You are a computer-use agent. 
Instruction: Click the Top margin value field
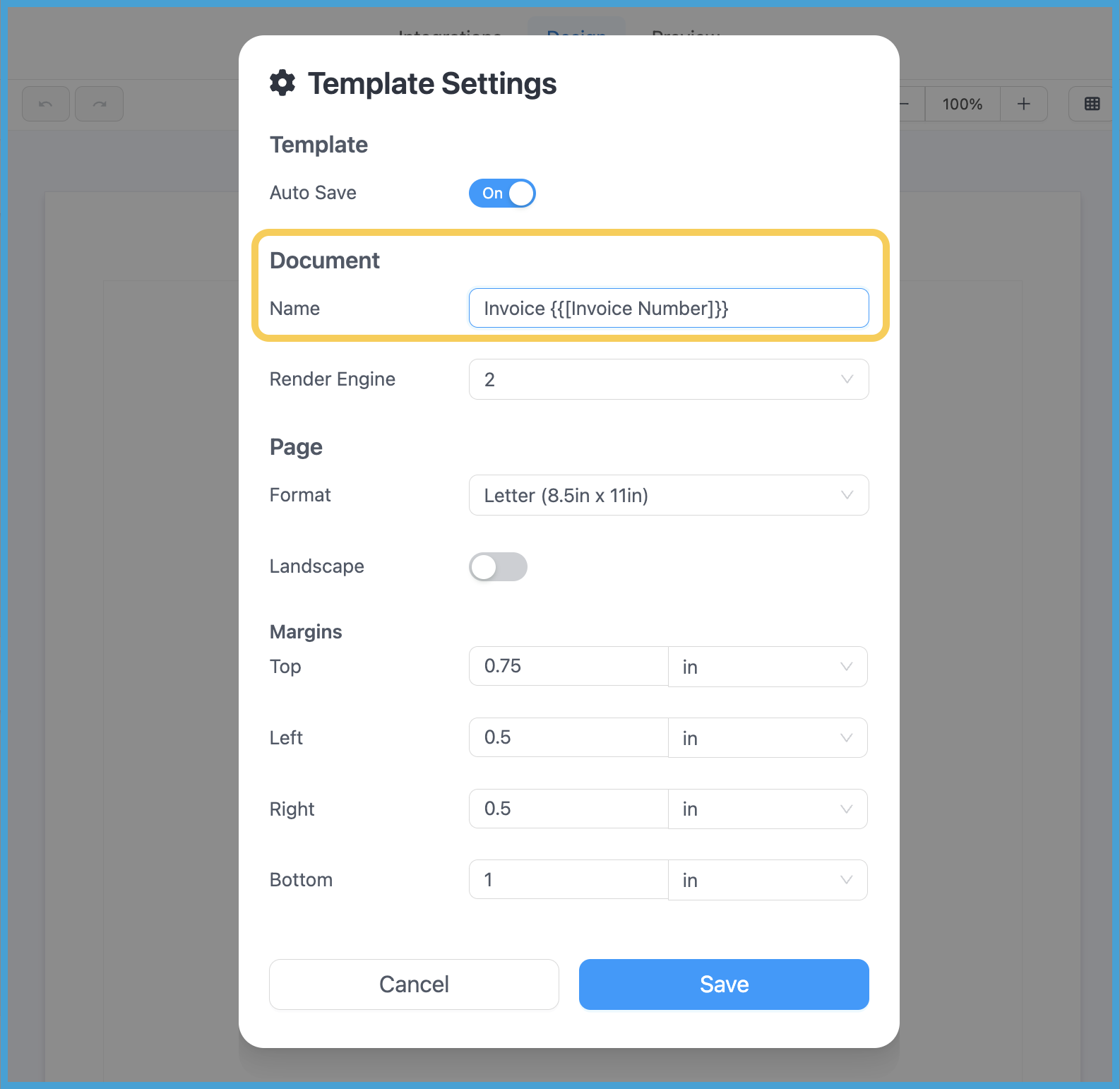tap(568, 666)
